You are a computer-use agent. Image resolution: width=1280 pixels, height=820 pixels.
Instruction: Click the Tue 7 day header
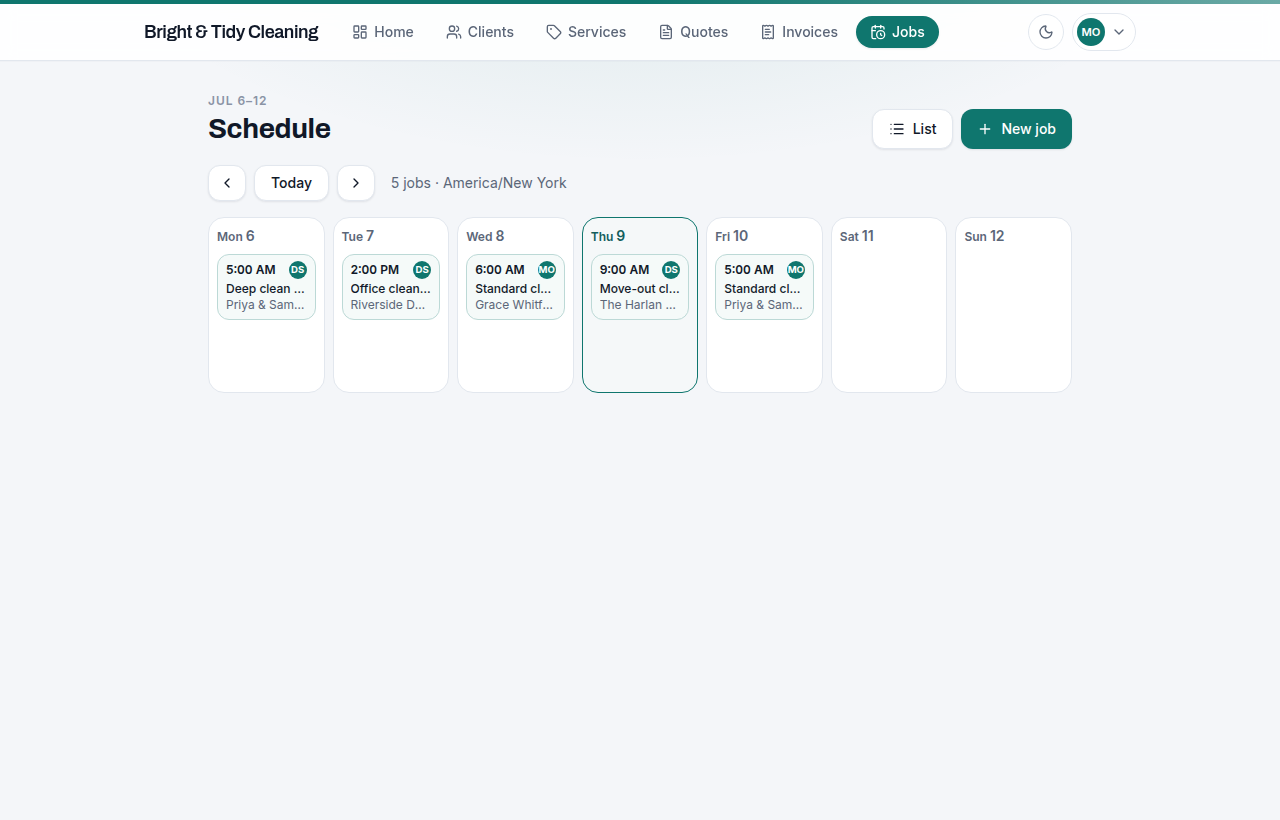tap(358, 236)
